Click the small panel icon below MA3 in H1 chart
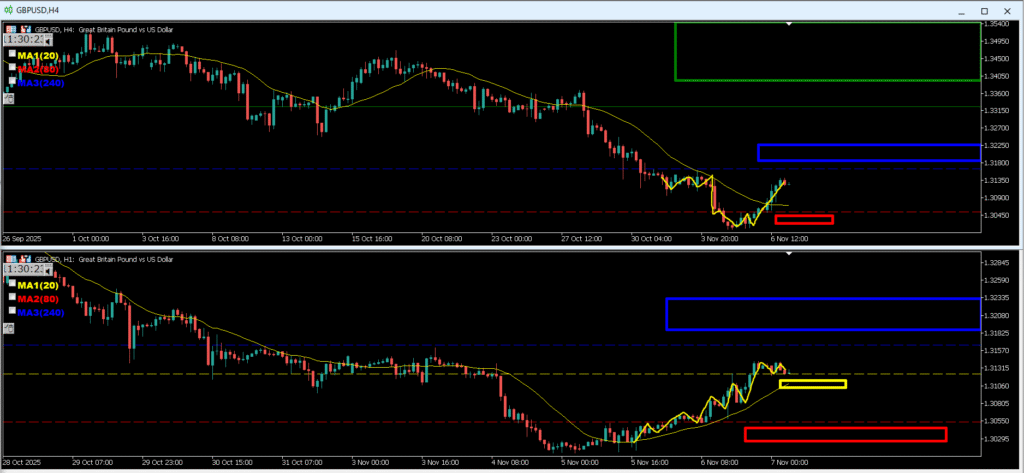Image resolution: width=1024 pixels, height=473 pixels. click(9, 327)
